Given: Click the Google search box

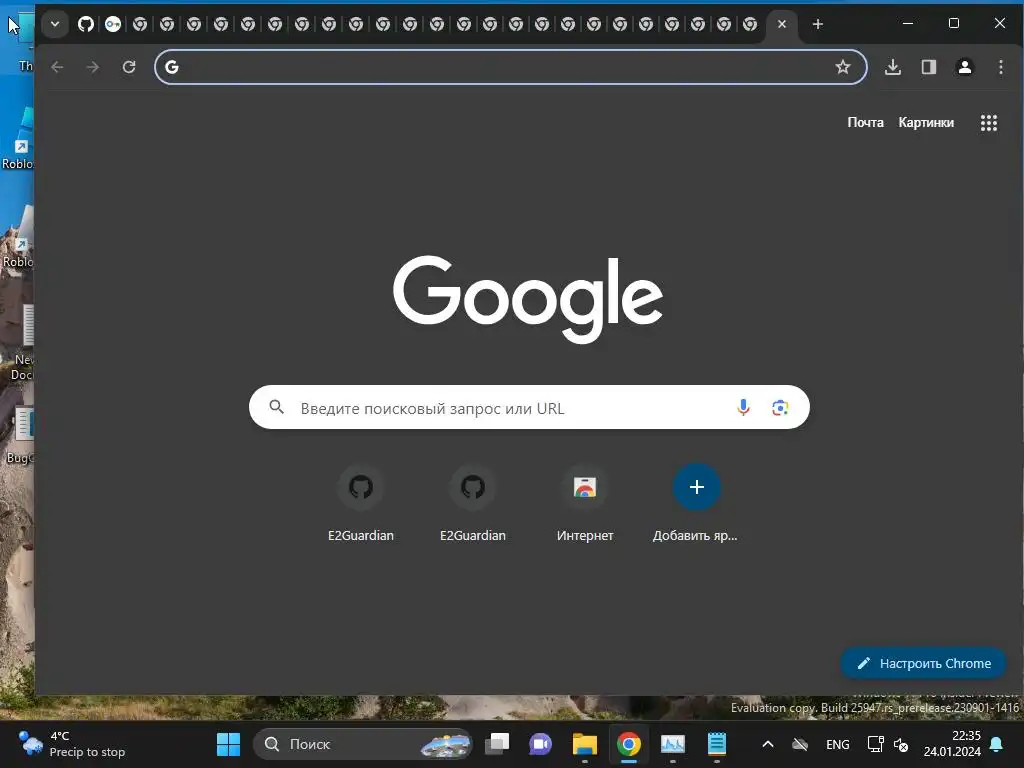Looking at the screenshot, I should 529,408.
